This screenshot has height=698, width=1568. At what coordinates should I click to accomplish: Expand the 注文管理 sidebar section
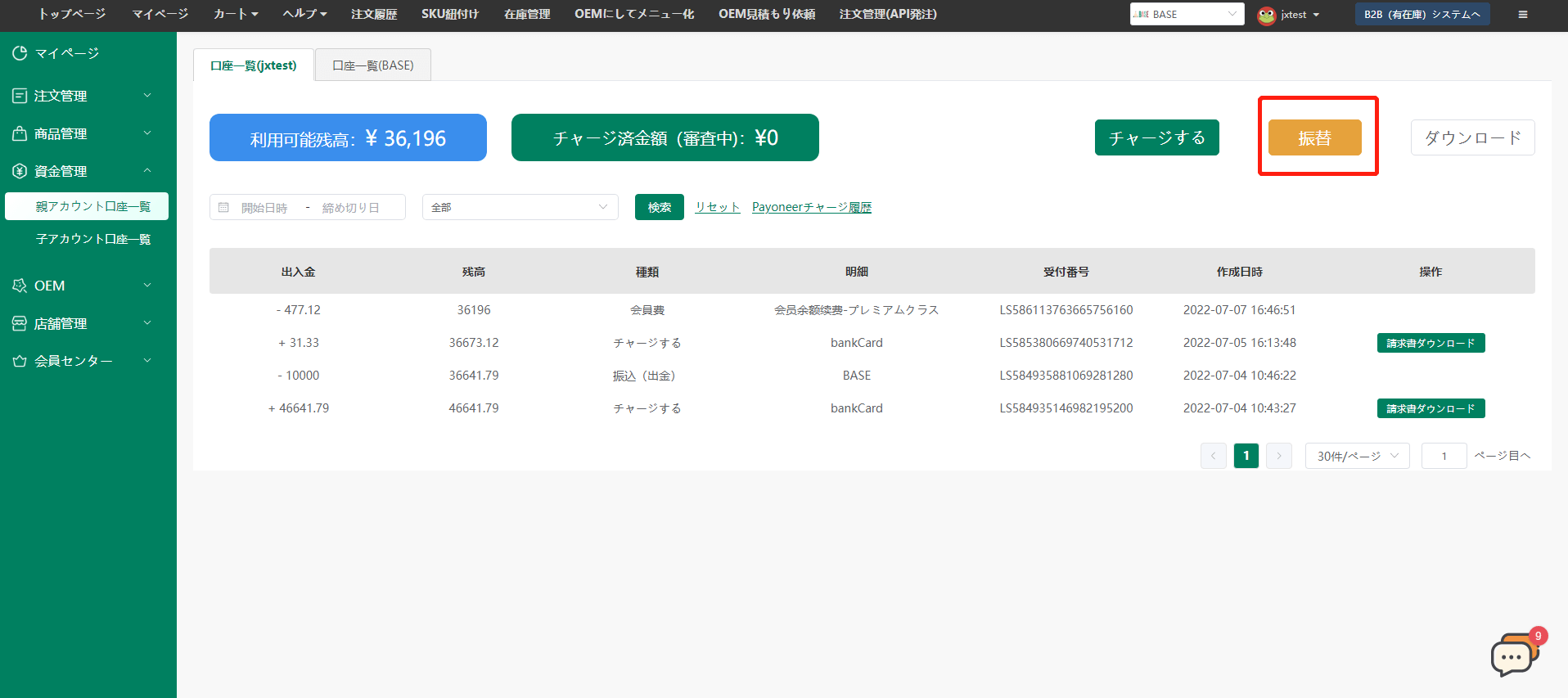pyautogui.click(x=147, y=96)
